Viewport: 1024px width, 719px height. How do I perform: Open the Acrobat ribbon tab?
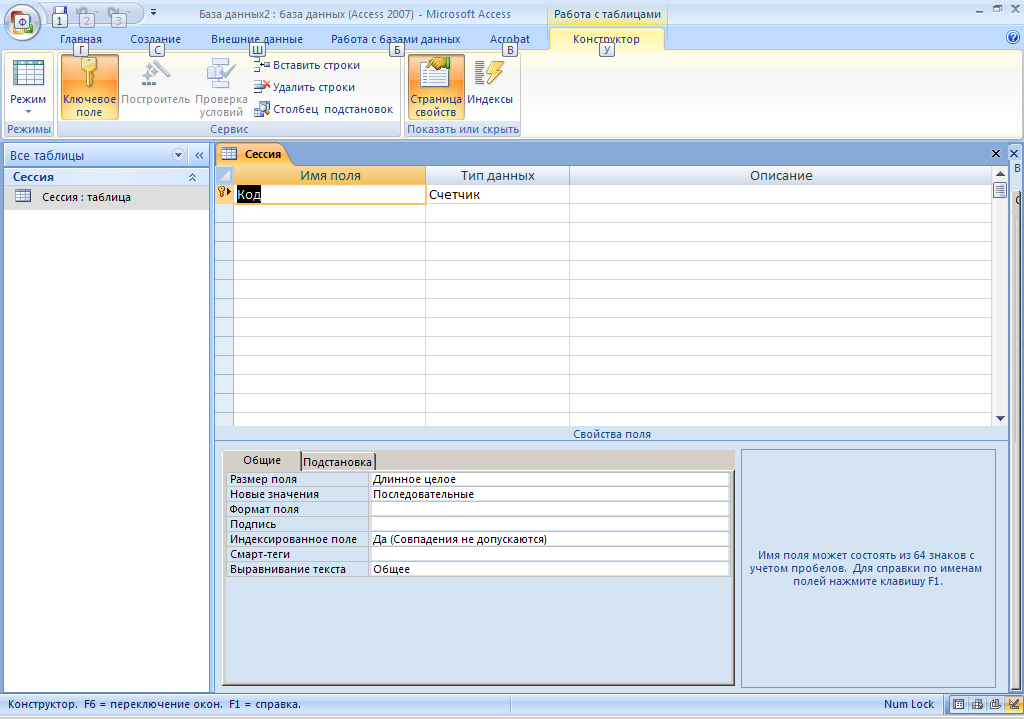pyautogui.click(x=509, y=39)
